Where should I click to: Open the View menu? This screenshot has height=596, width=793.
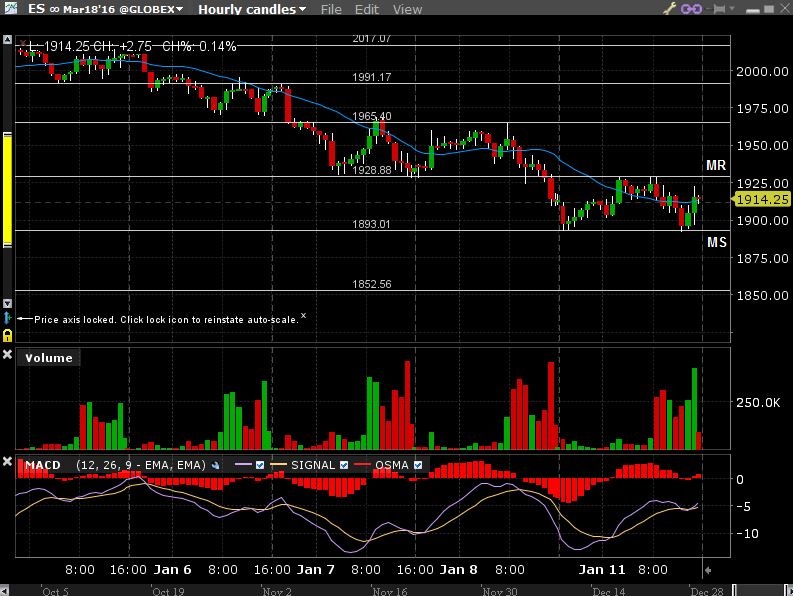pos(407,9)
